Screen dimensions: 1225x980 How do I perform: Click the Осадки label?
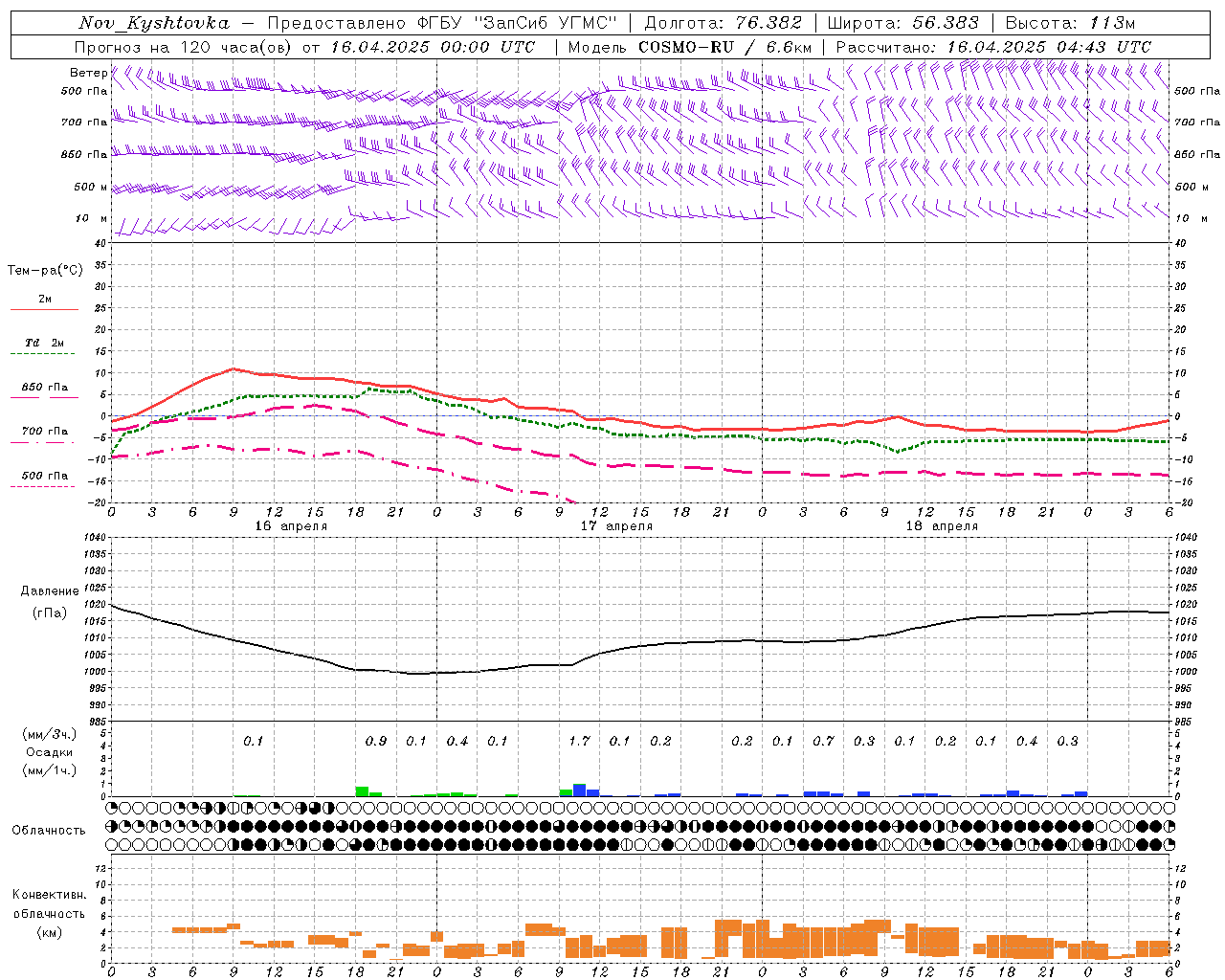coord(50,752)
